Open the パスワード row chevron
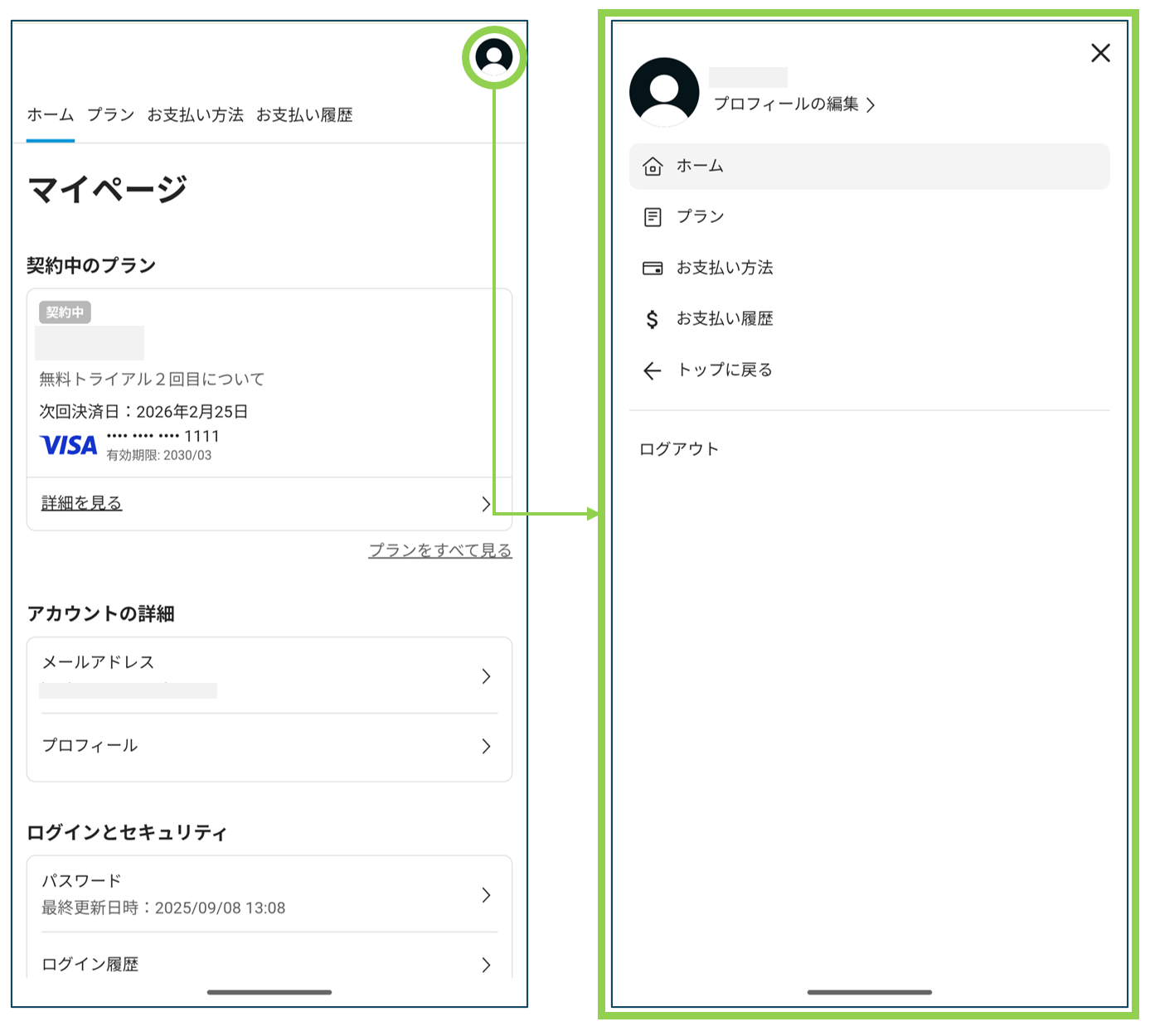Viewport: 1150px width, 1036px height. click(486, 895)
